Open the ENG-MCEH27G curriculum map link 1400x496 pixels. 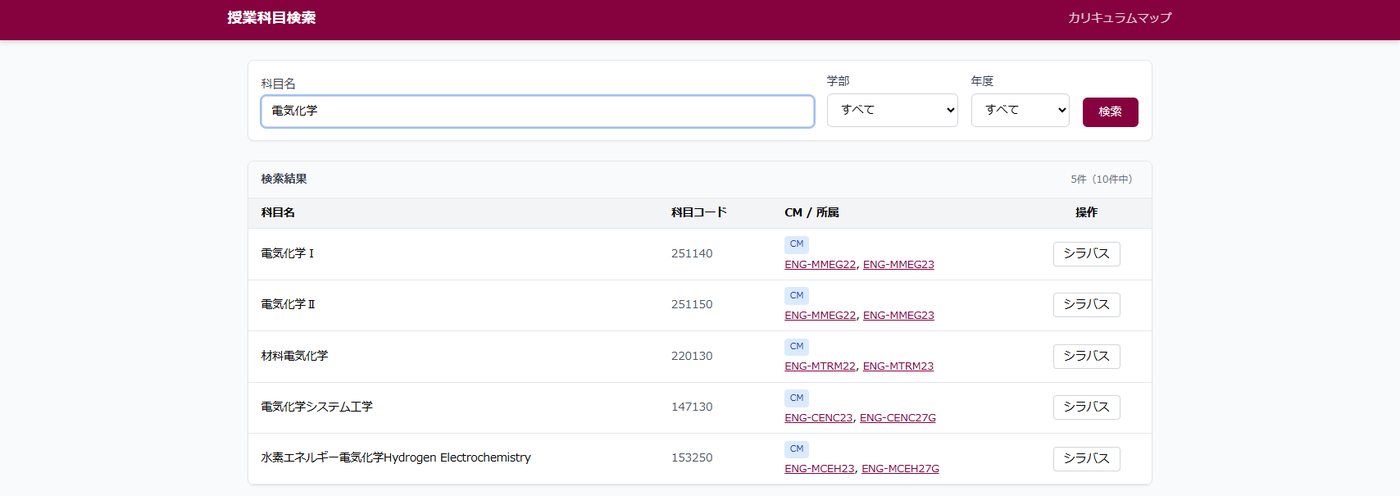coord(900,469)
